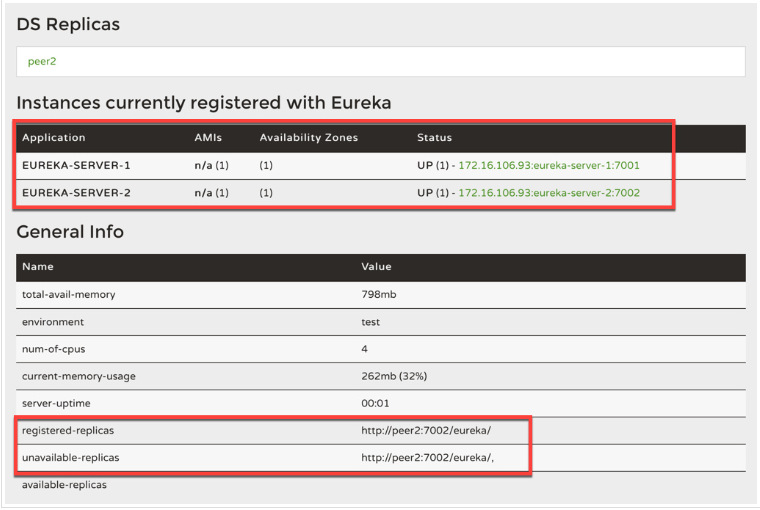Viewport: 760px width, 510px height.
Task: Click the AMIs column header
Action: click(208, 138)
